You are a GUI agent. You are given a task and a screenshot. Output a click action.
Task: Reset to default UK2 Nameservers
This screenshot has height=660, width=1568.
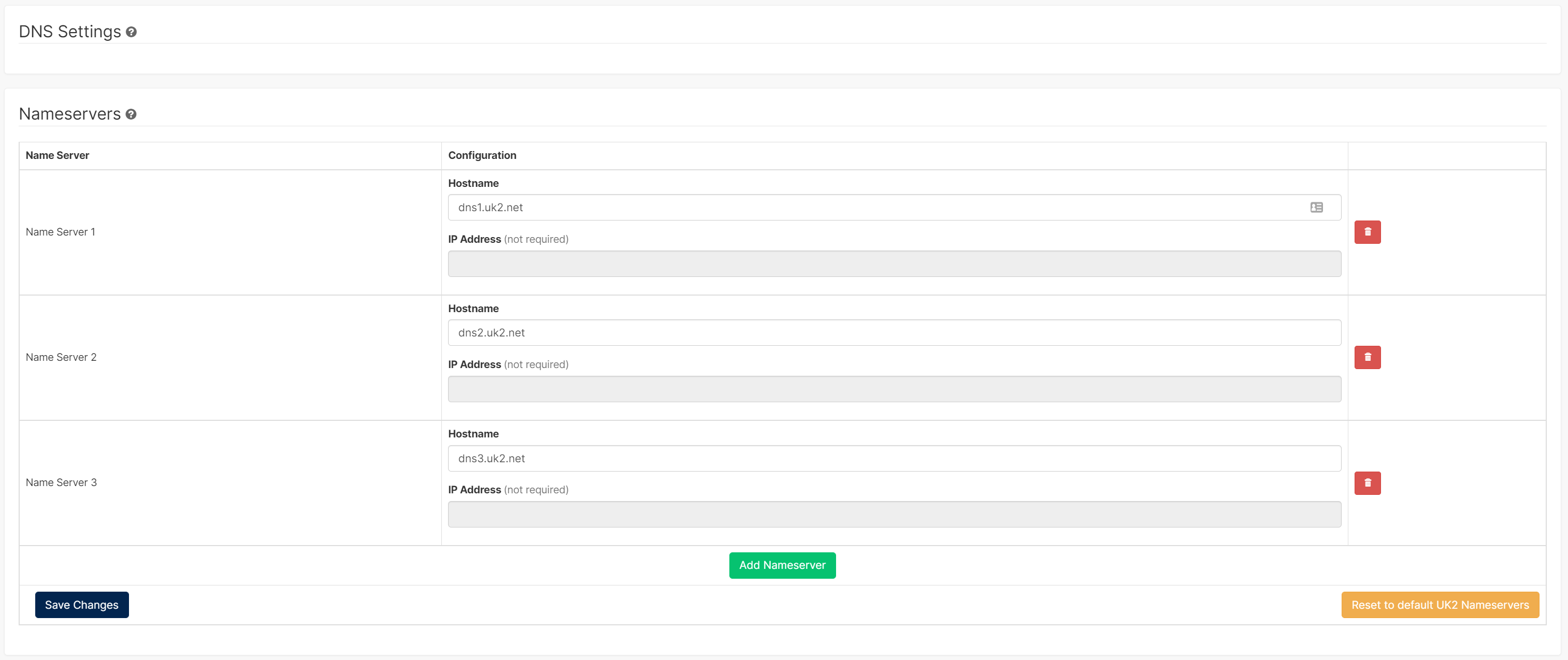(x=1440, y=605)
